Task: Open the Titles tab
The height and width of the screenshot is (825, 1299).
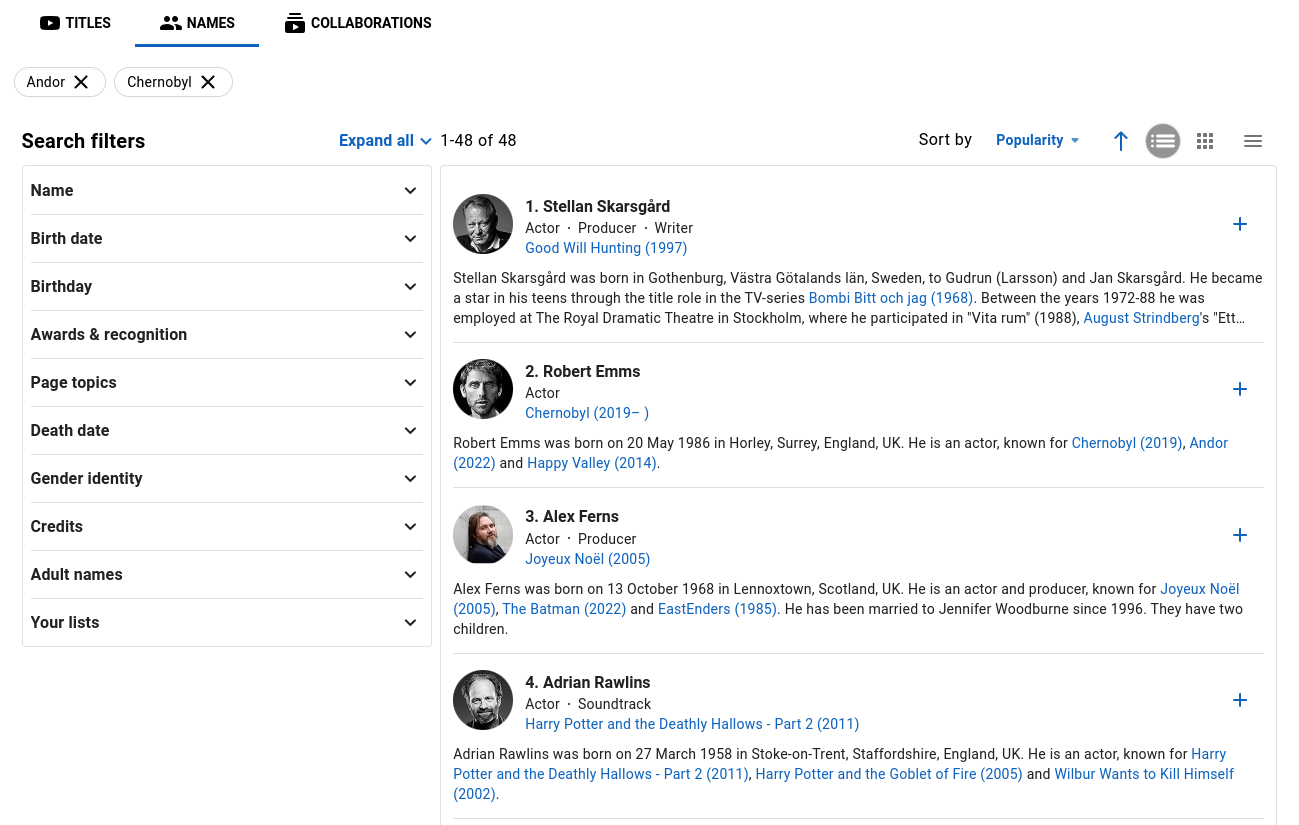Action: (x=75, y=23)
